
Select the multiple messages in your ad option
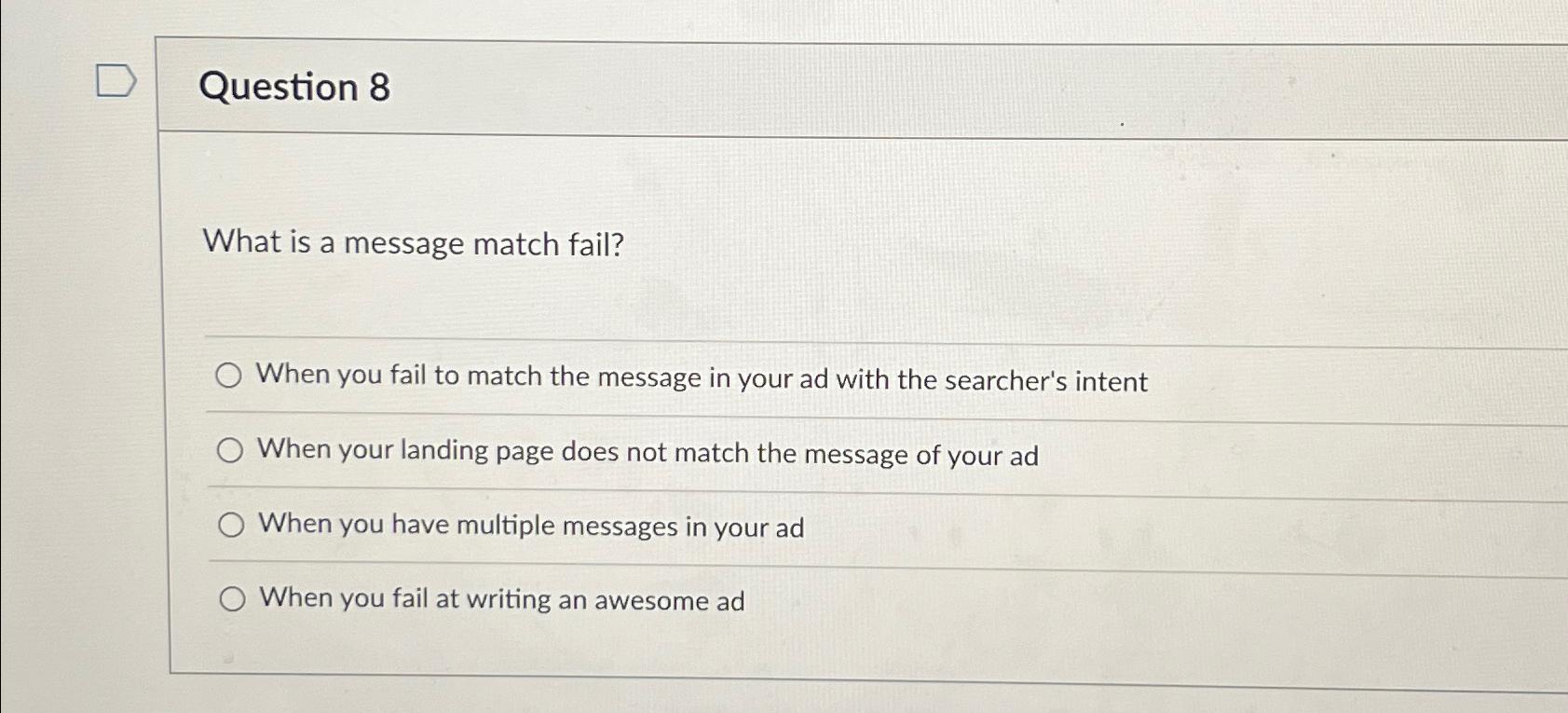(x=231, y=525)
